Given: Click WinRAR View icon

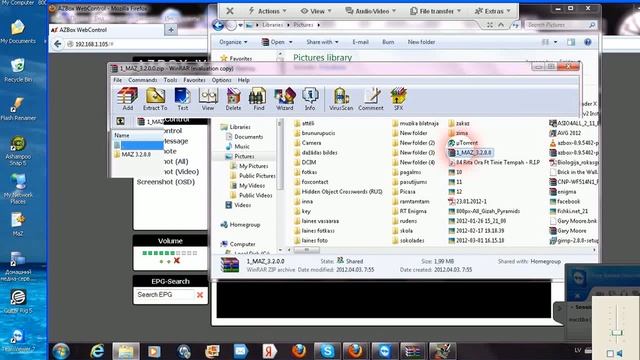Looking at the screenshot, I should click(x=208, y=98).
